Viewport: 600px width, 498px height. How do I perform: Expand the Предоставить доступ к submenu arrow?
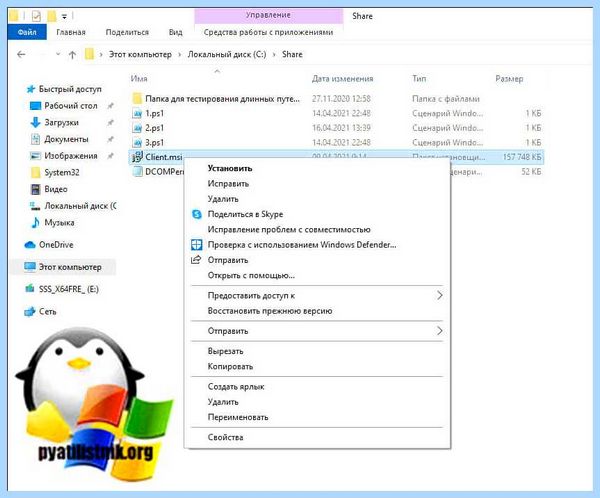439,296
